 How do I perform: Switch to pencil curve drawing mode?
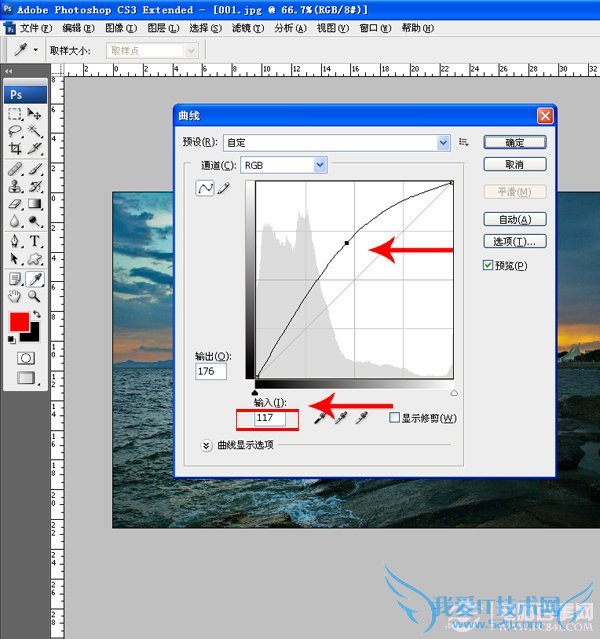pyautogui.click(x=223, y=188)
